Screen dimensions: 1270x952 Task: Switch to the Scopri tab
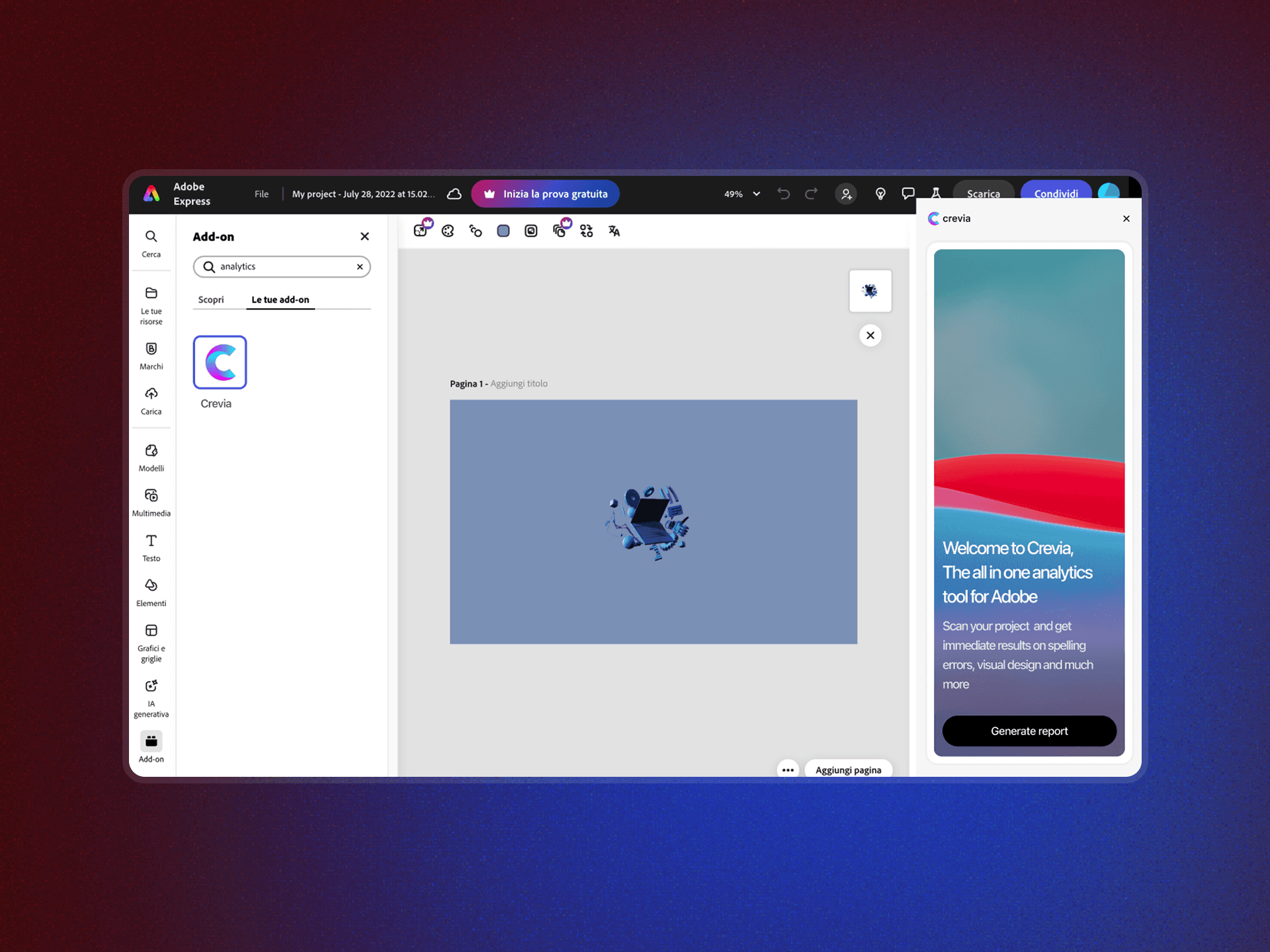click(x=211, y=299)
